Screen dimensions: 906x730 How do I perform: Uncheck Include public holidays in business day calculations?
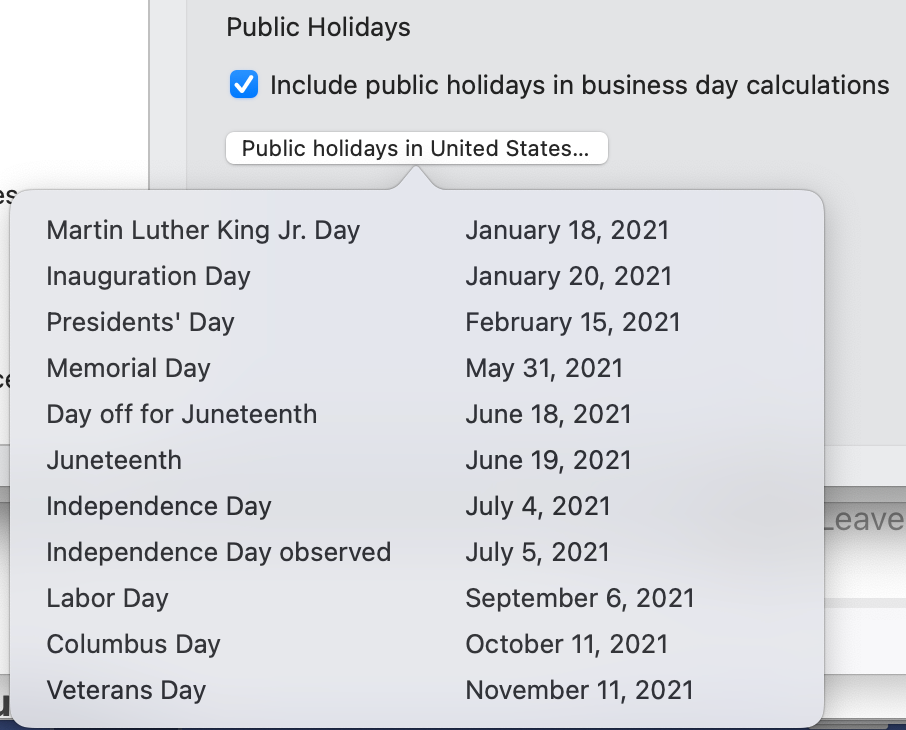244,85
